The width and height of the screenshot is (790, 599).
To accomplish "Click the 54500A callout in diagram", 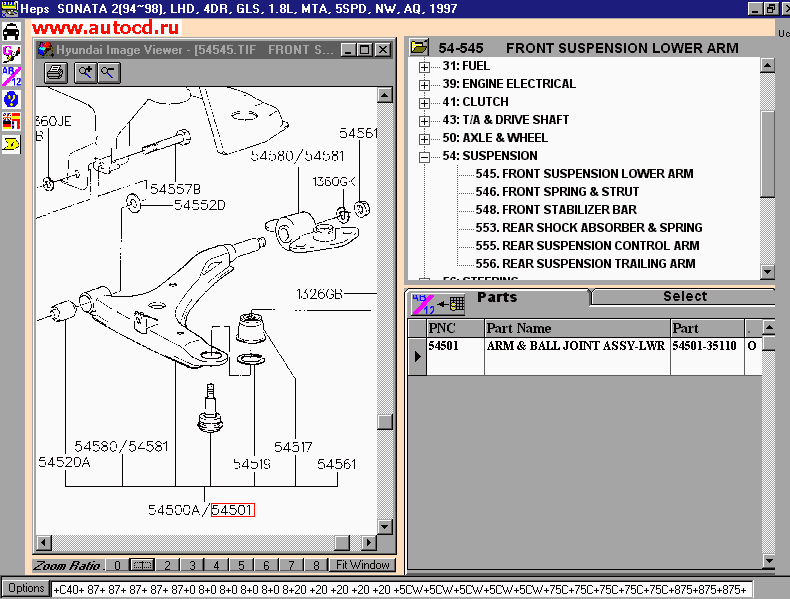I will tap(174, 510).
